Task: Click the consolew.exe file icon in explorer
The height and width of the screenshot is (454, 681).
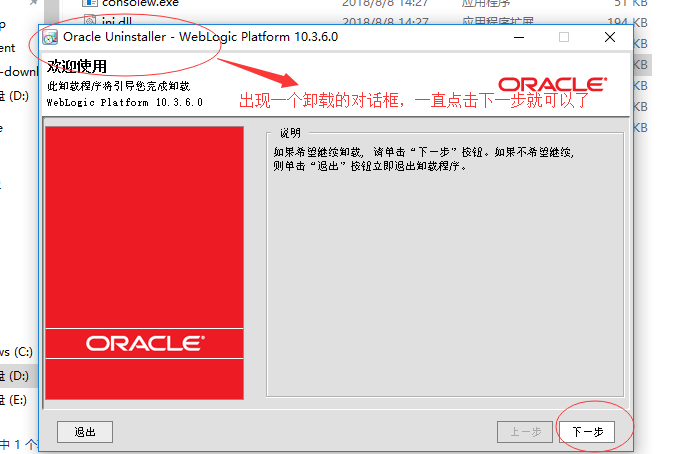Action: coord(89,3)
